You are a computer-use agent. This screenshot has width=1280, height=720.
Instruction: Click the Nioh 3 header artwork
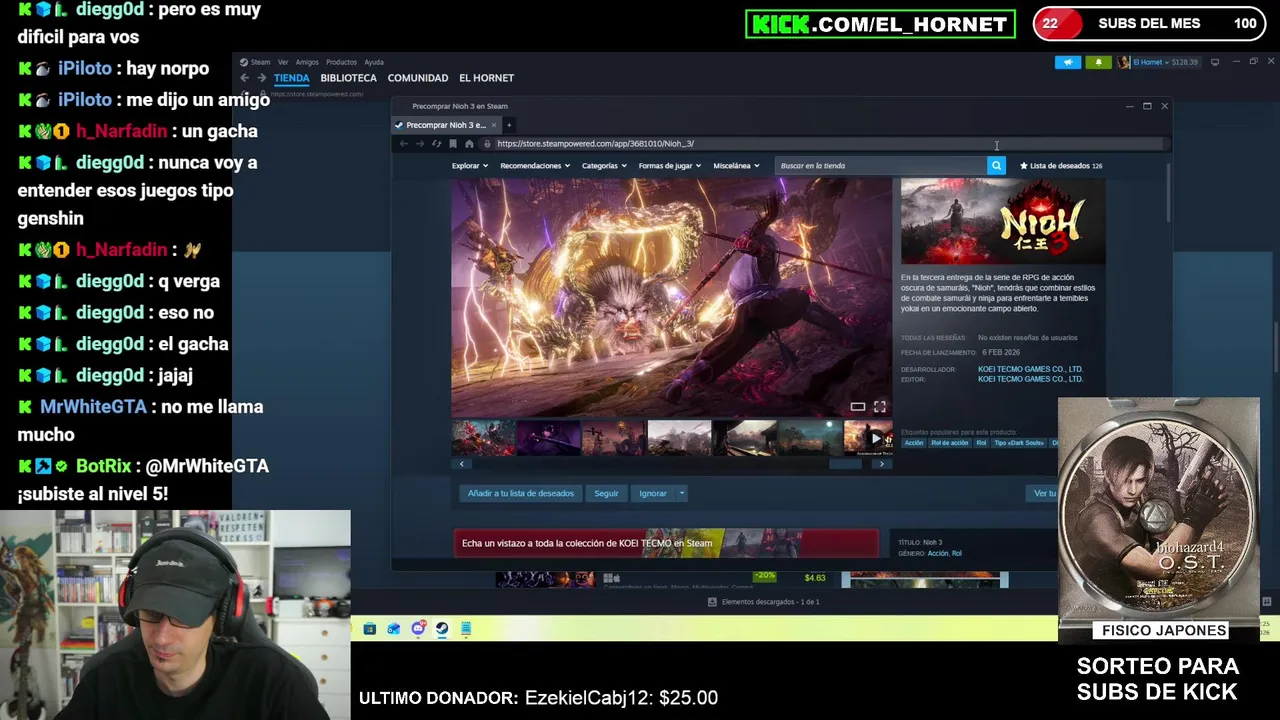coord(1003,221)
